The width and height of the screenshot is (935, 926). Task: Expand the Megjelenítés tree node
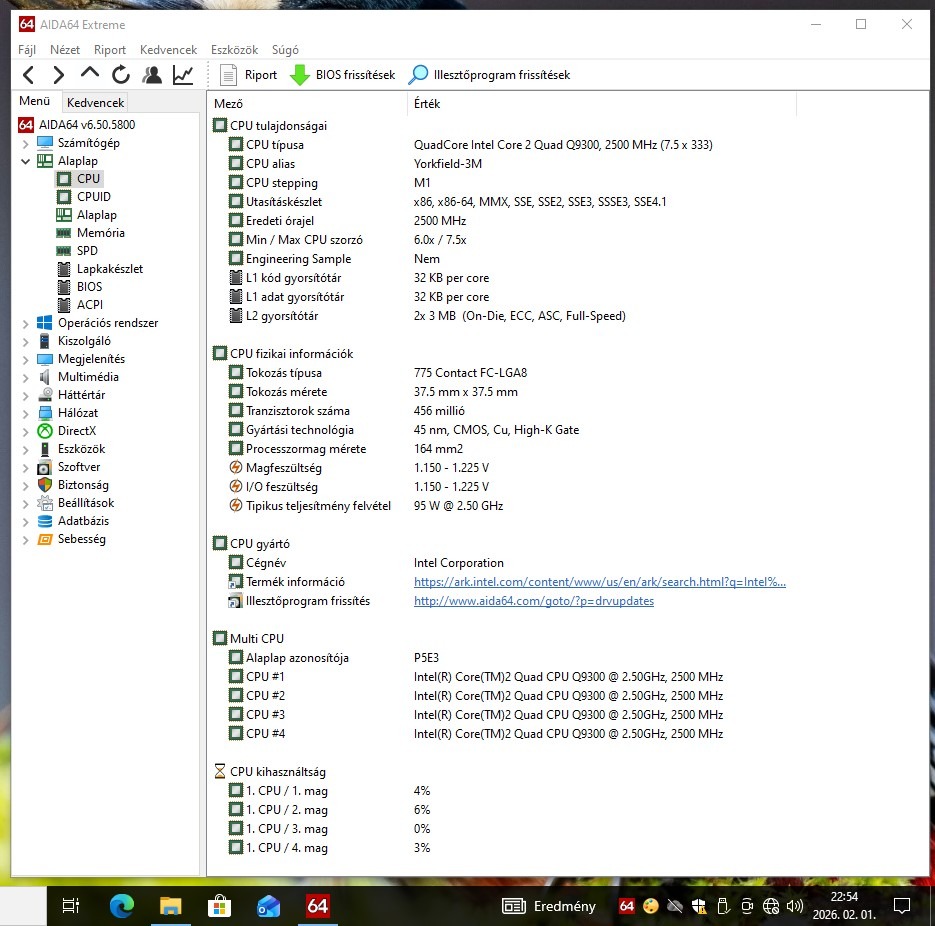(x=25, y=360)
